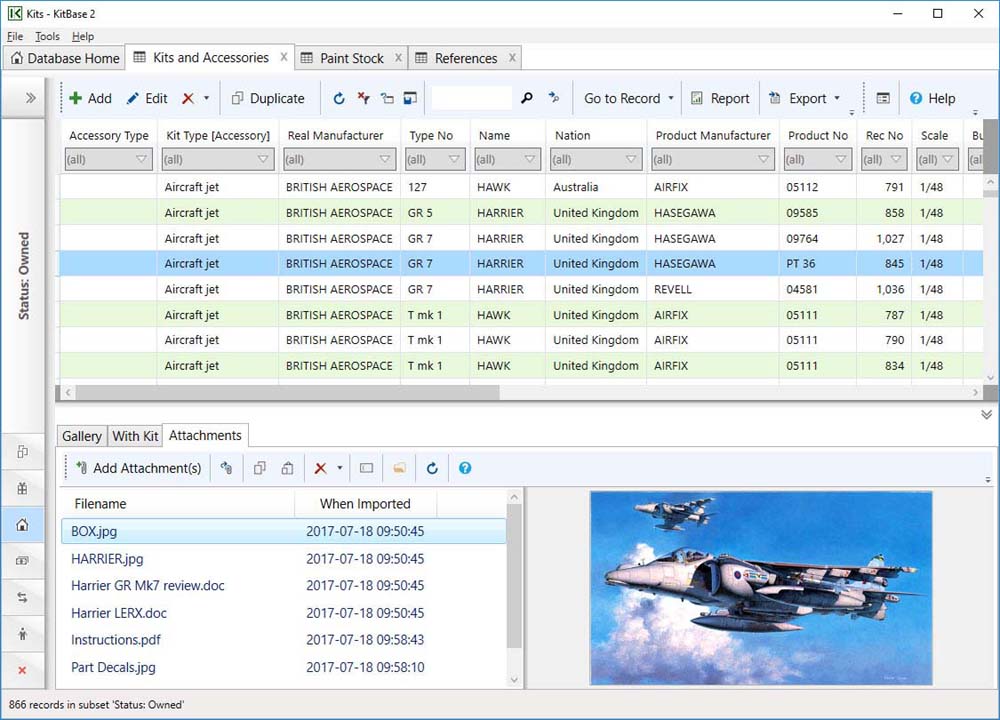Click the sidebar home status icon

(x=22, y=525)
